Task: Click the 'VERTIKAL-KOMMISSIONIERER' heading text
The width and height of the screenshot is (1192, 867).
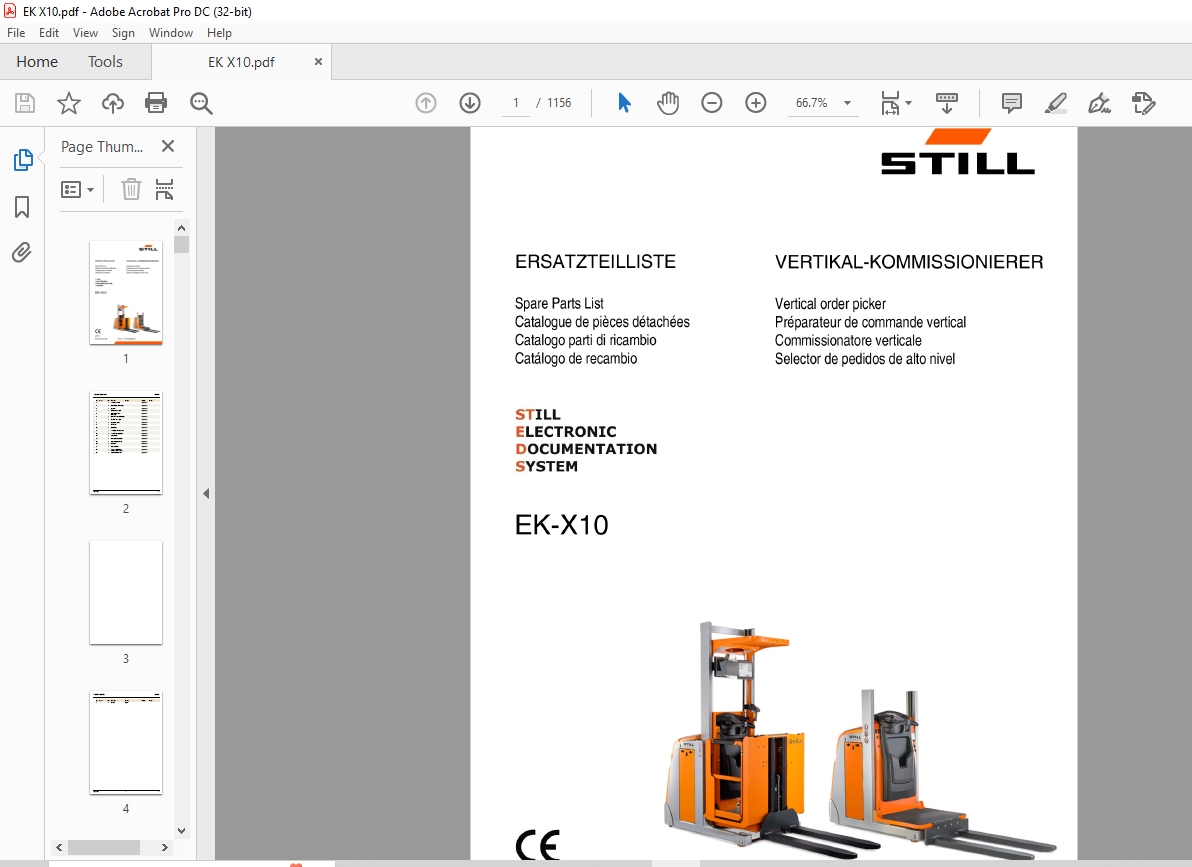Action: click(x=908, y=262)
